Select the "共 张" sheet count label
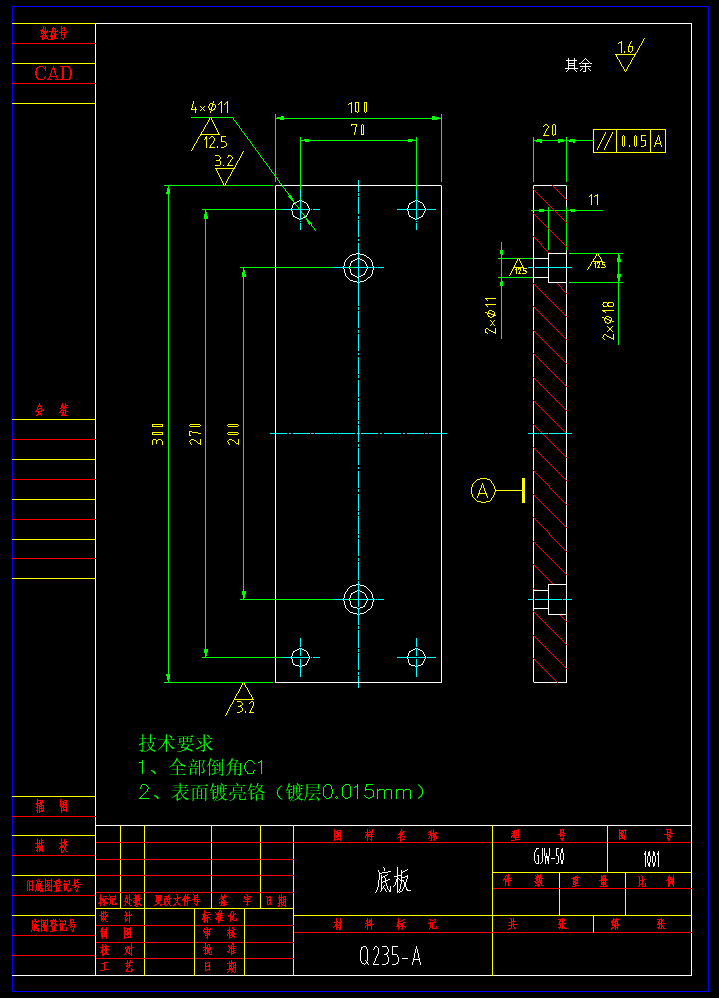This screenshot has height=998, width=719. [x=538, y=924]
